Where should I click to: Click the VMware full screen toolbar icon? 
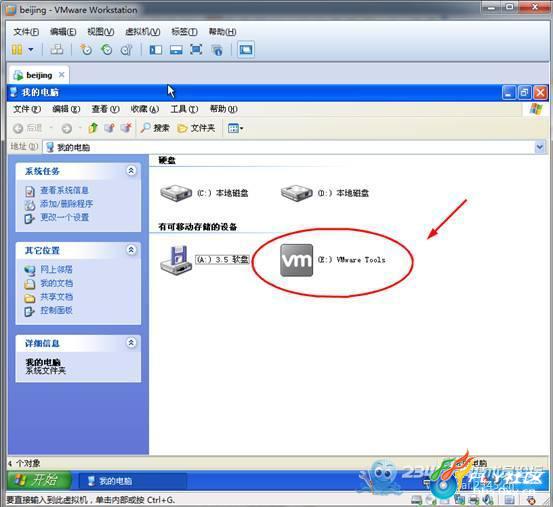pyautogui.click(x=196, y=49)
